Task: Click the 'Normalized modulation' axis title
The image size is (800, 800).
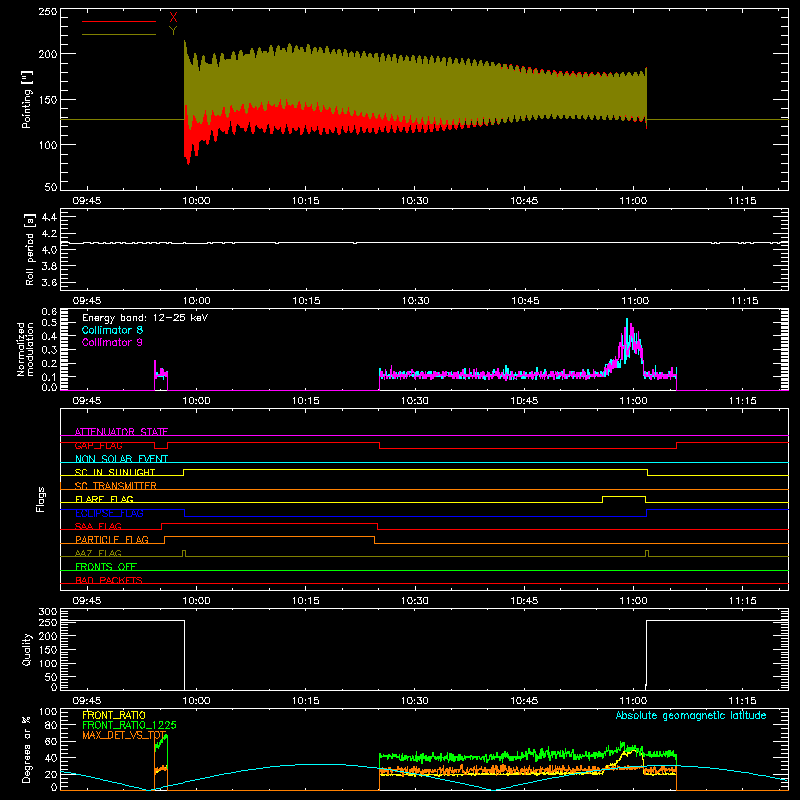Action: pos(25,349)
